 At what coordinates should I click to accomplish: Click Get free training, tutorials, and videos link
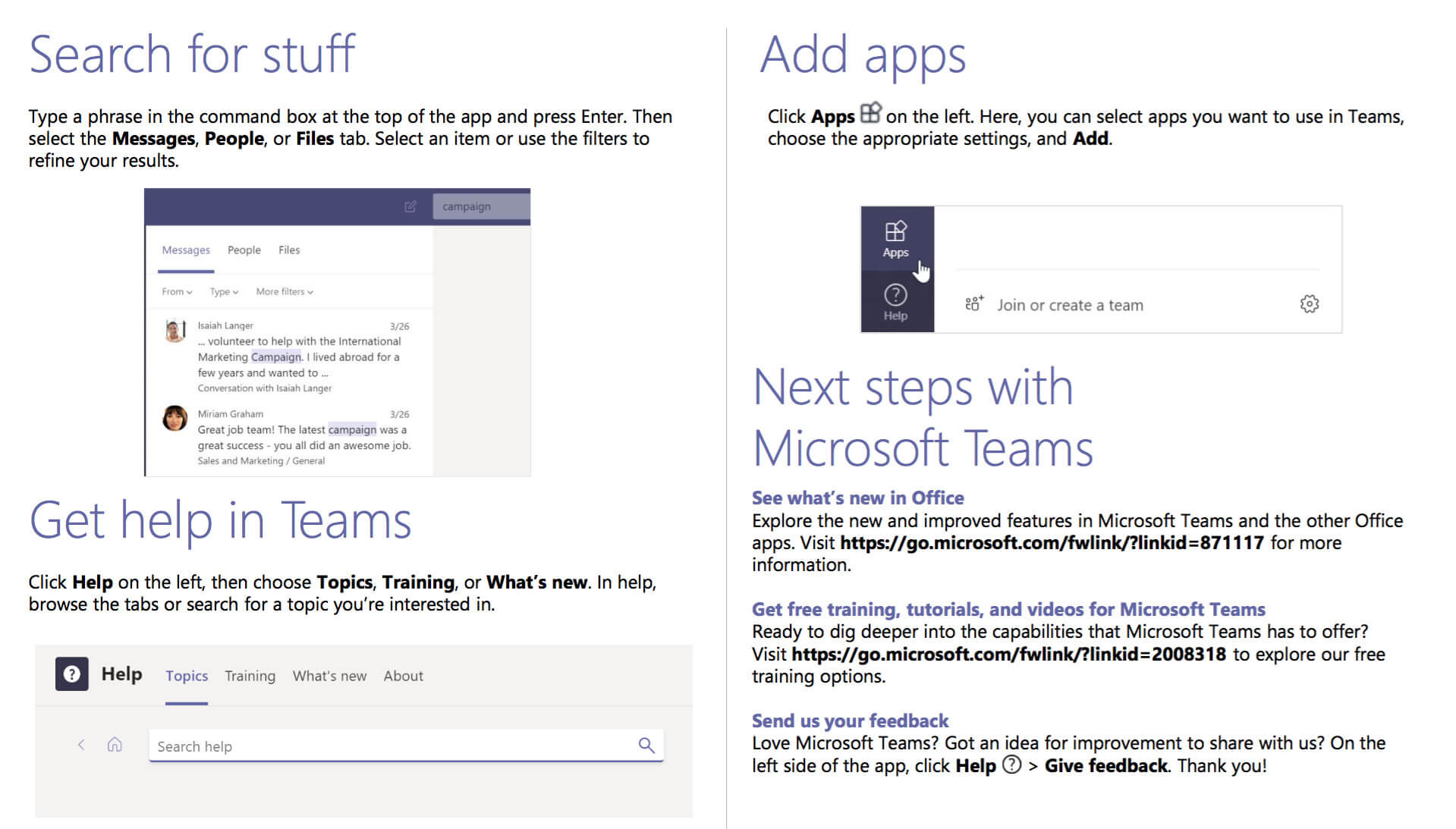(1008, 610)
